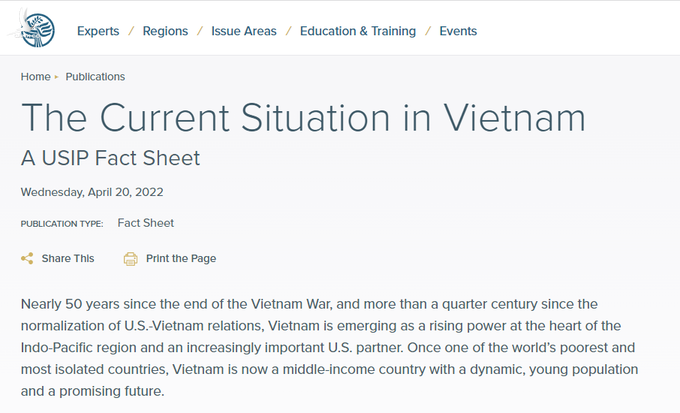Click the Print the Page link

(x=181, y=259)
